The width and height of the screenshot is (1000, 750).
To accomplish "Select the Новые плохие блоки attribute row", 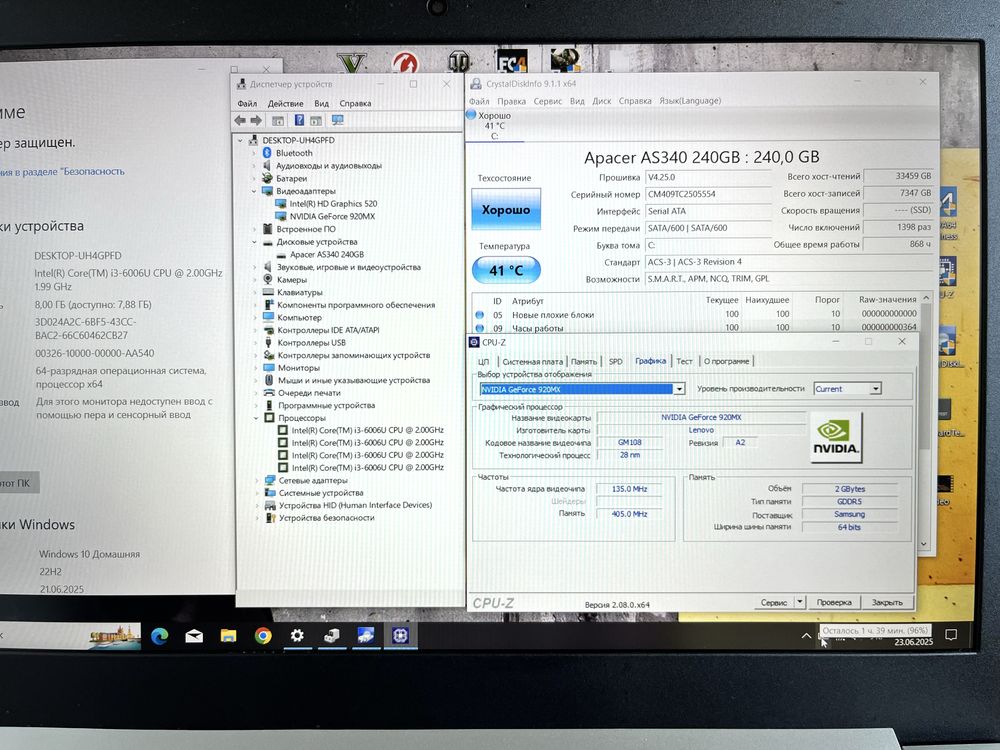I will click(x=696, y=314).
